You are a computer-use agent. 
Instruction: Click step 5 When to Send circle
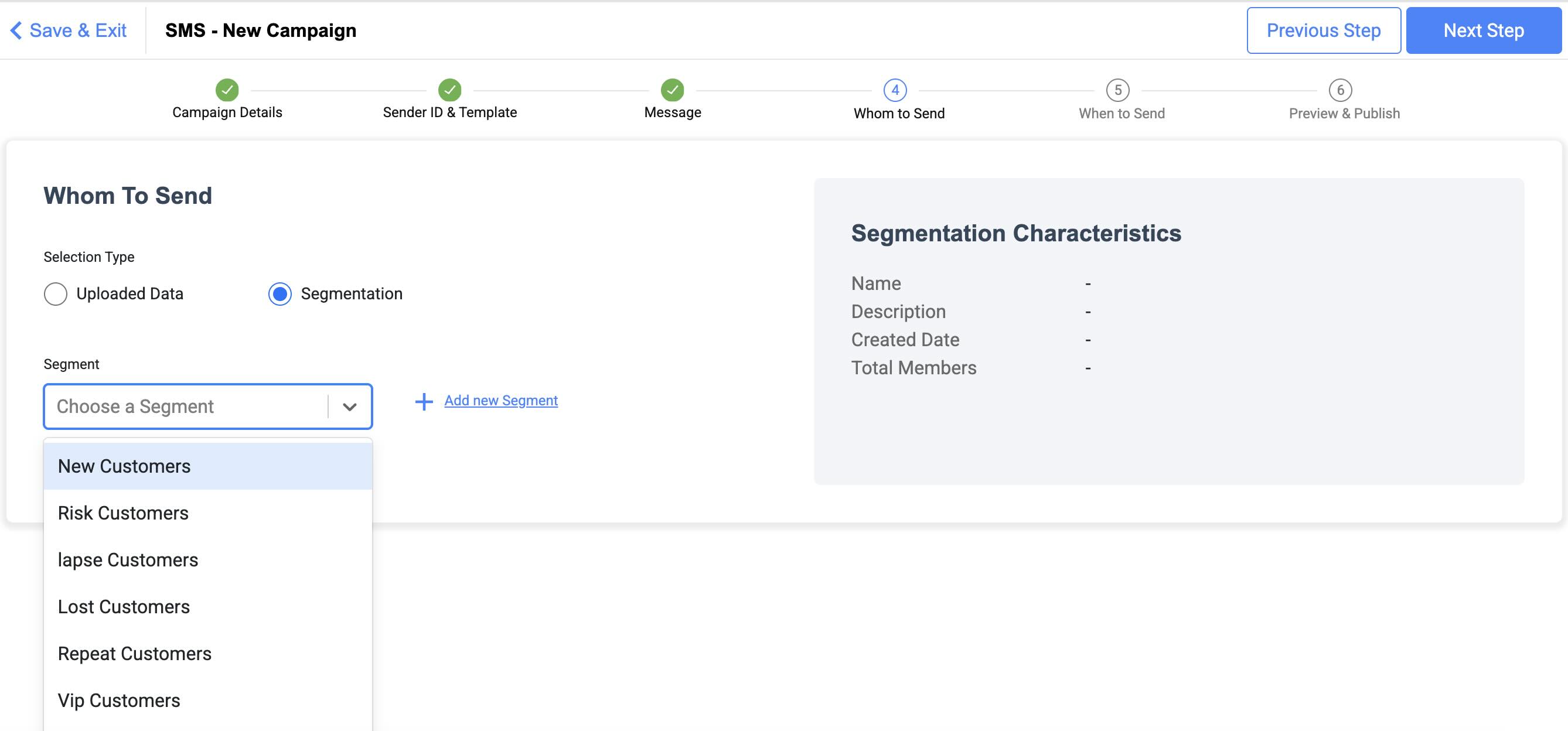point(1117,90)
